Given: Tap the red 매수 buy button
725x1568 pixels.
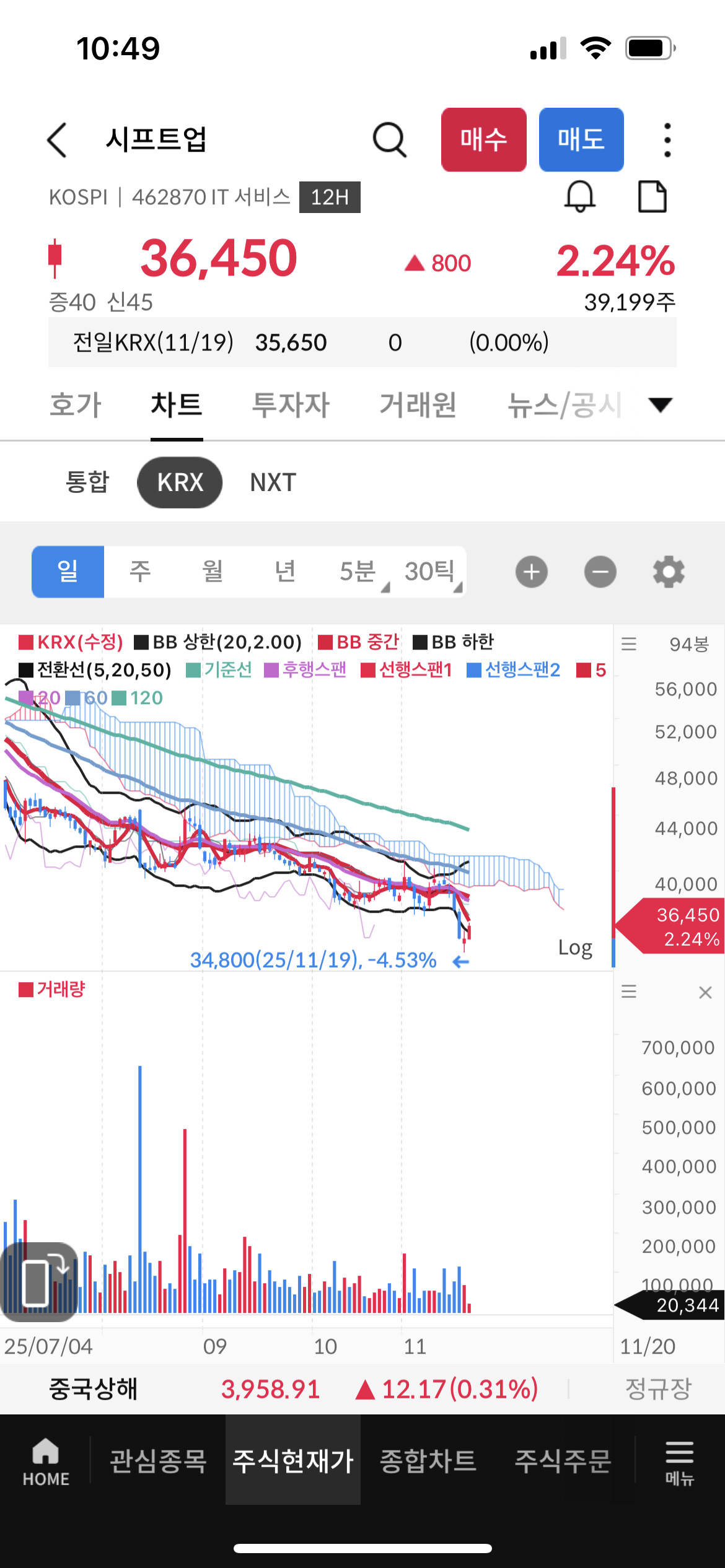Looking at the screenshot, I should point(484,140).
